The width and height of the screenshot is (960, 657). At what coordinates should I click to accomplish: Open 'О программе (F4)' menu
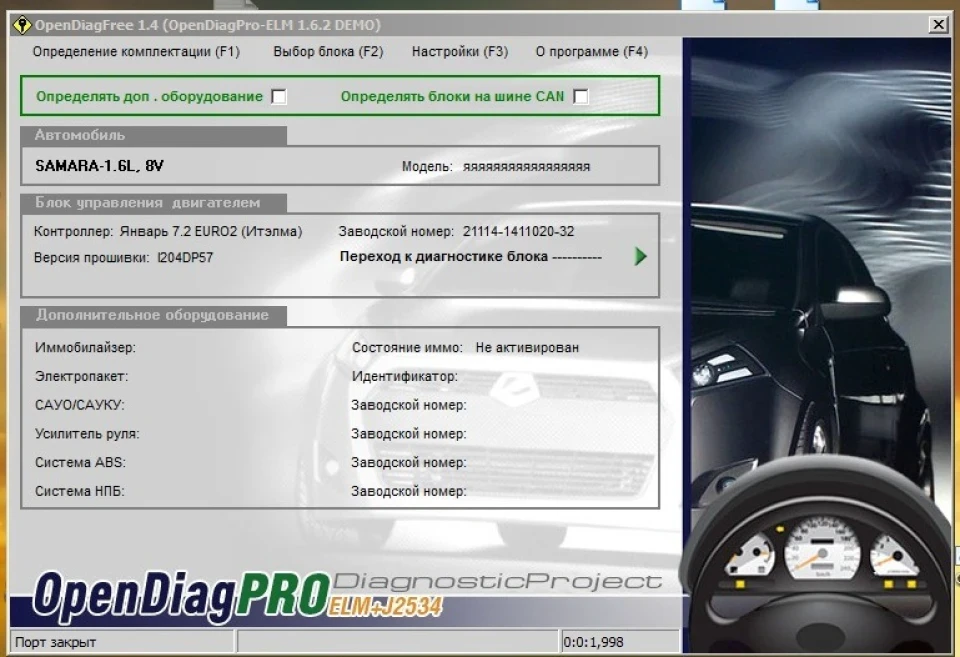pyautogui.click(x=591, y=52)
